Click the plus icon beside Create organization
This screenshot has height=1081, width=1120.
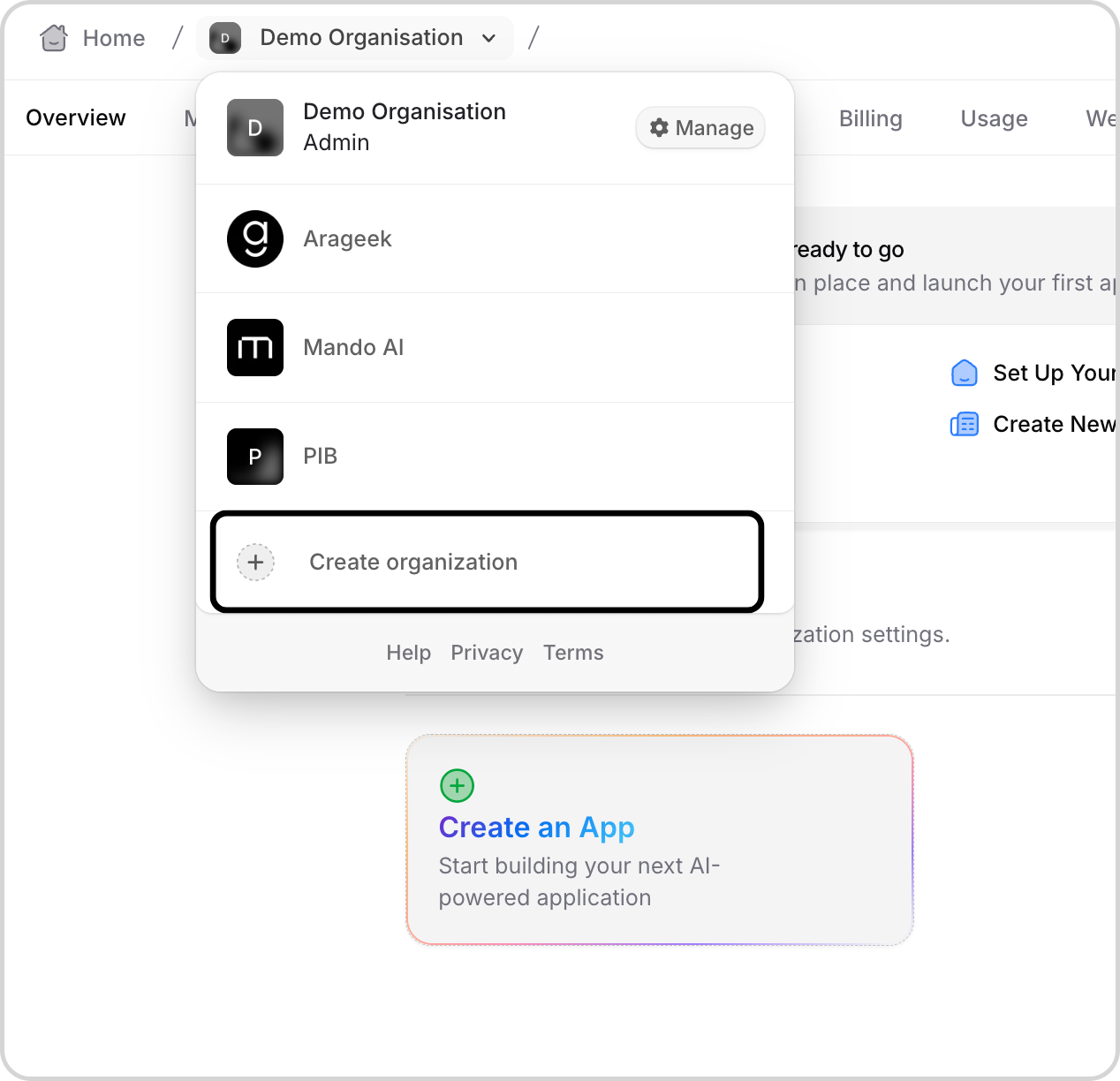point(256,563)
